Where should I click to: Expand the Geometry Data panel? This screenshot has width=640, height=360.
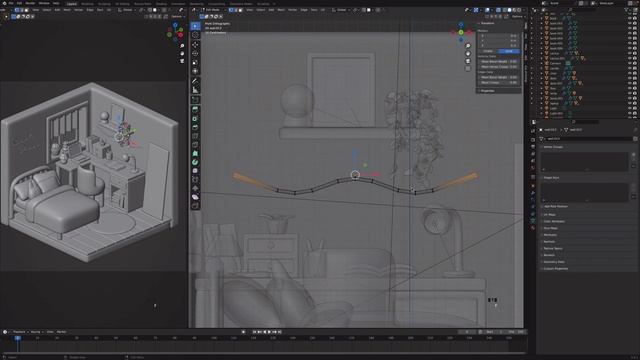(553, 262)
